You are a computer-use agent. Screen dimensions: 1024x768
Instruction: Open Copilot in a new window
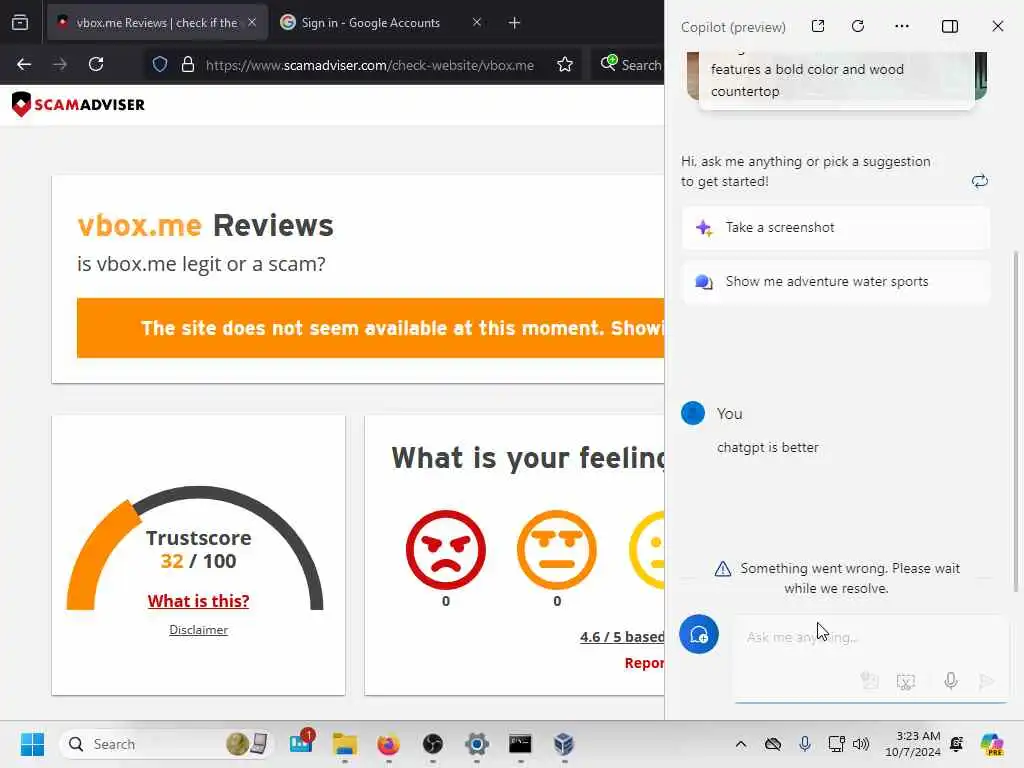[x=818, y=26]
